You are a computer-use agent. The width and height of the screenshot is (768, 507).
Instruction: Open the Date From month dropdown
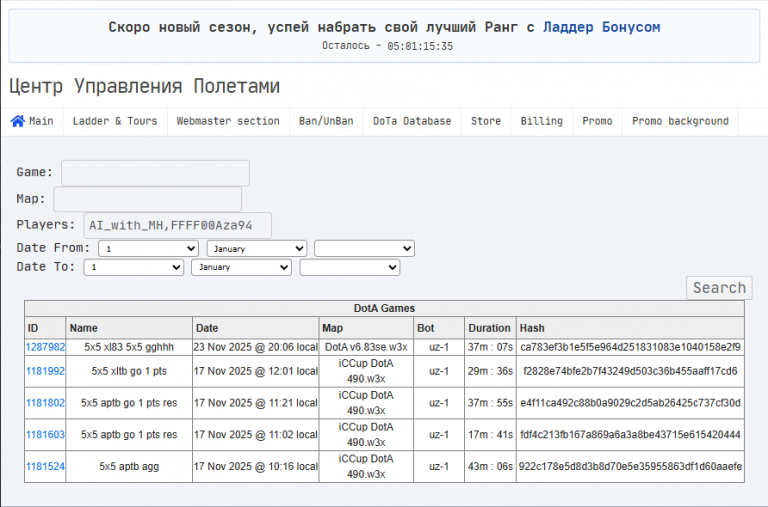tap(256, 248)
